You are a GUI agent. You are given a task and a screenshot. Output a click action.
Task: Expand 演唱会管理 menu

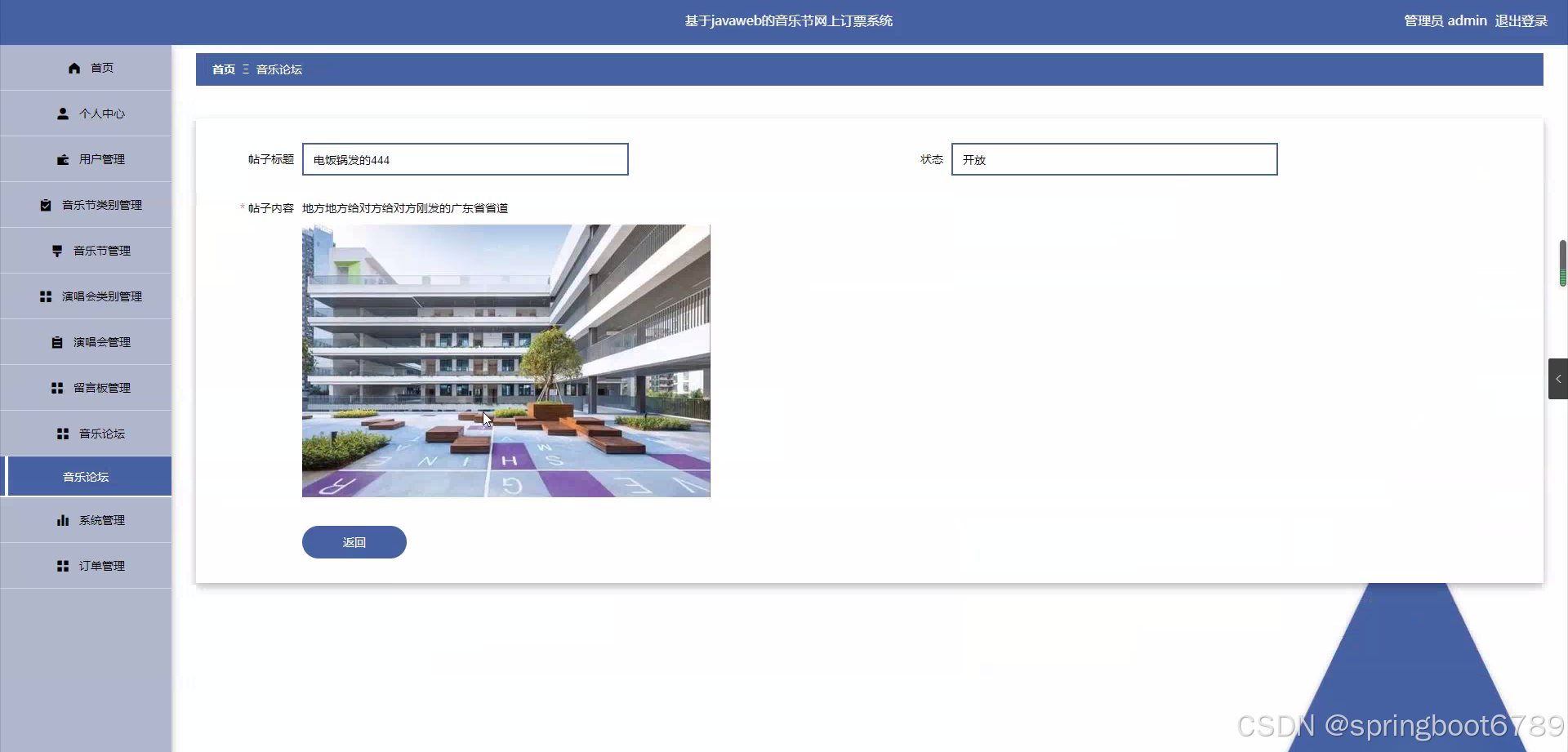tap(86, 342)
